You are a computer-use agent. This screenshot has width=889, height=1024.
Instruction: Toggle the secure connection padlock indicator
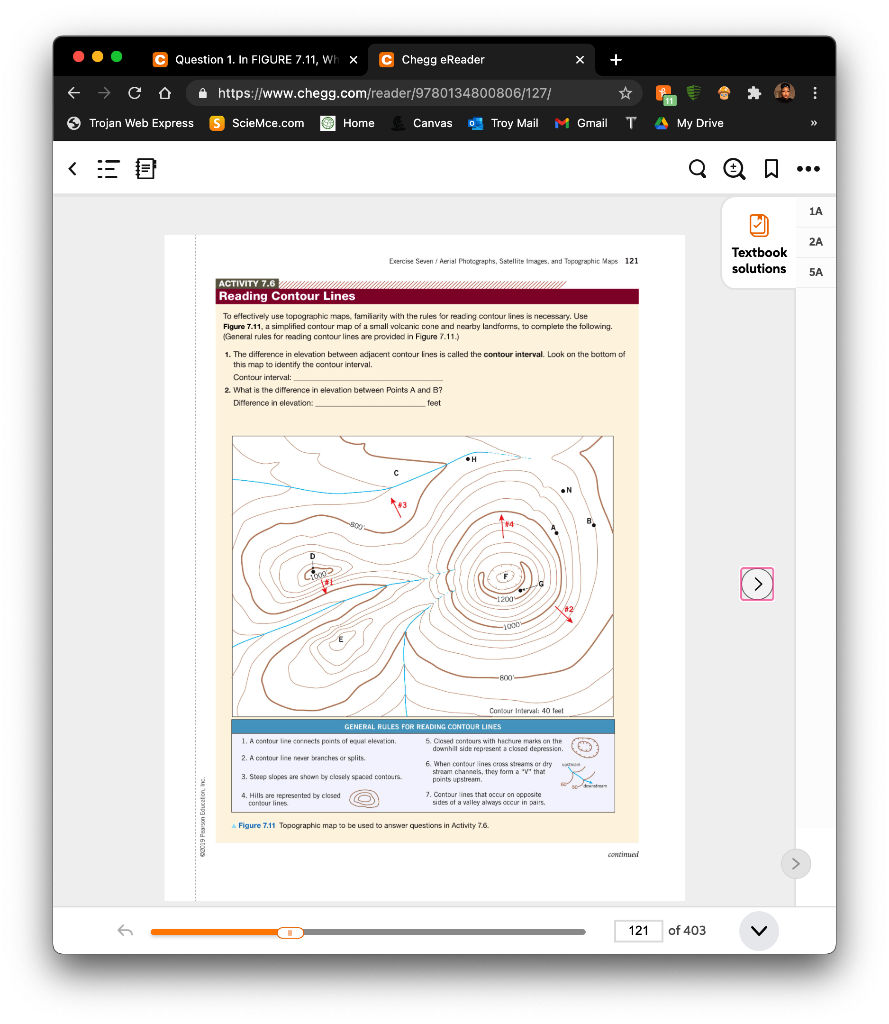coord(203,92)
